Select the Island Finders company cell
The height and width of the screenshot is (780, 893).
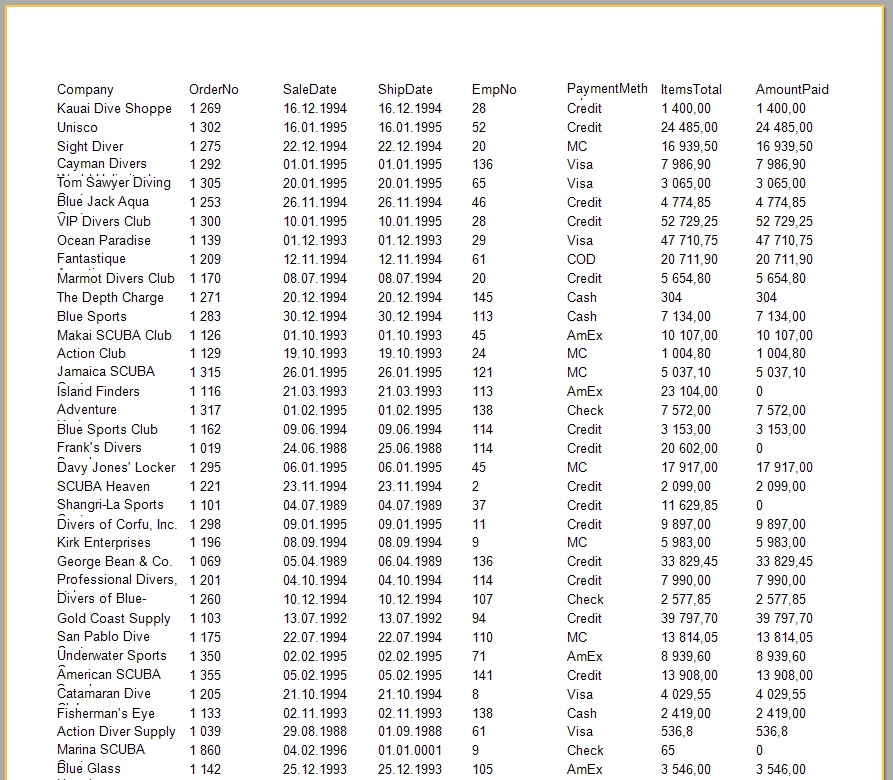98,392
